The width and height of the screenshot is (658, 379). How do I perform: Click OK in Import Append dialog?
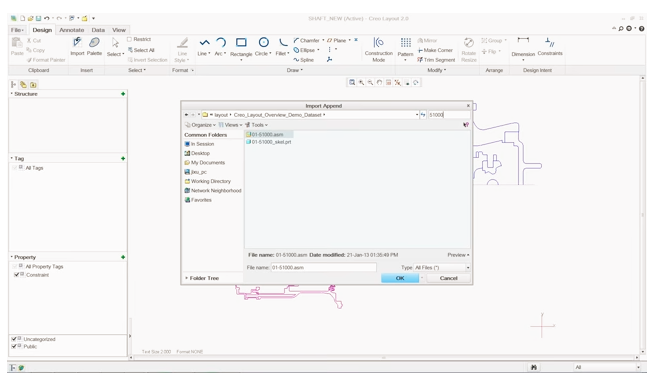click(400, 278)
